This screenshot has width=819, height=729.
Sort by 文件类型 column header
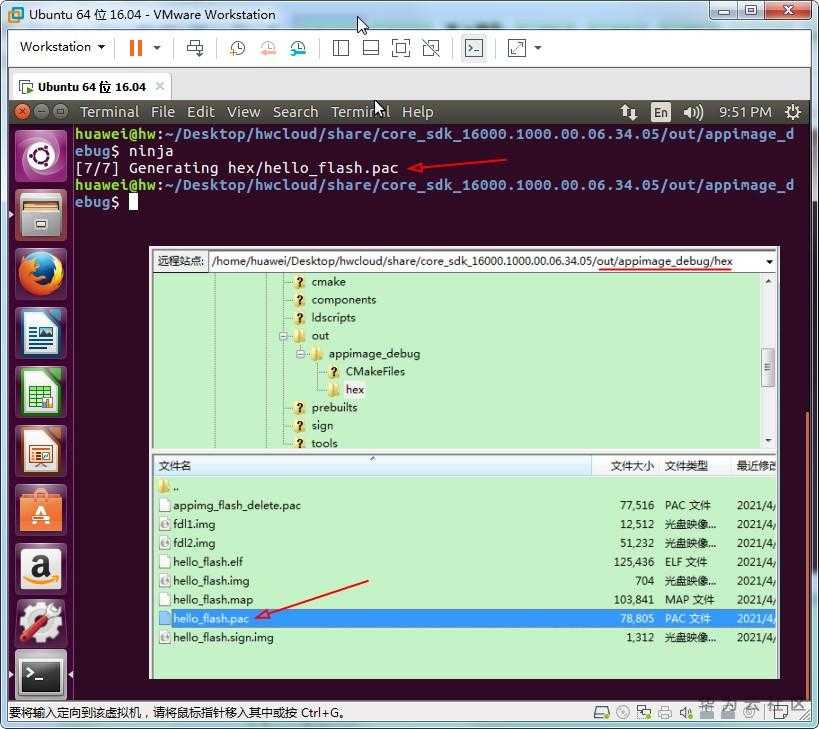[x=695, y=466]
